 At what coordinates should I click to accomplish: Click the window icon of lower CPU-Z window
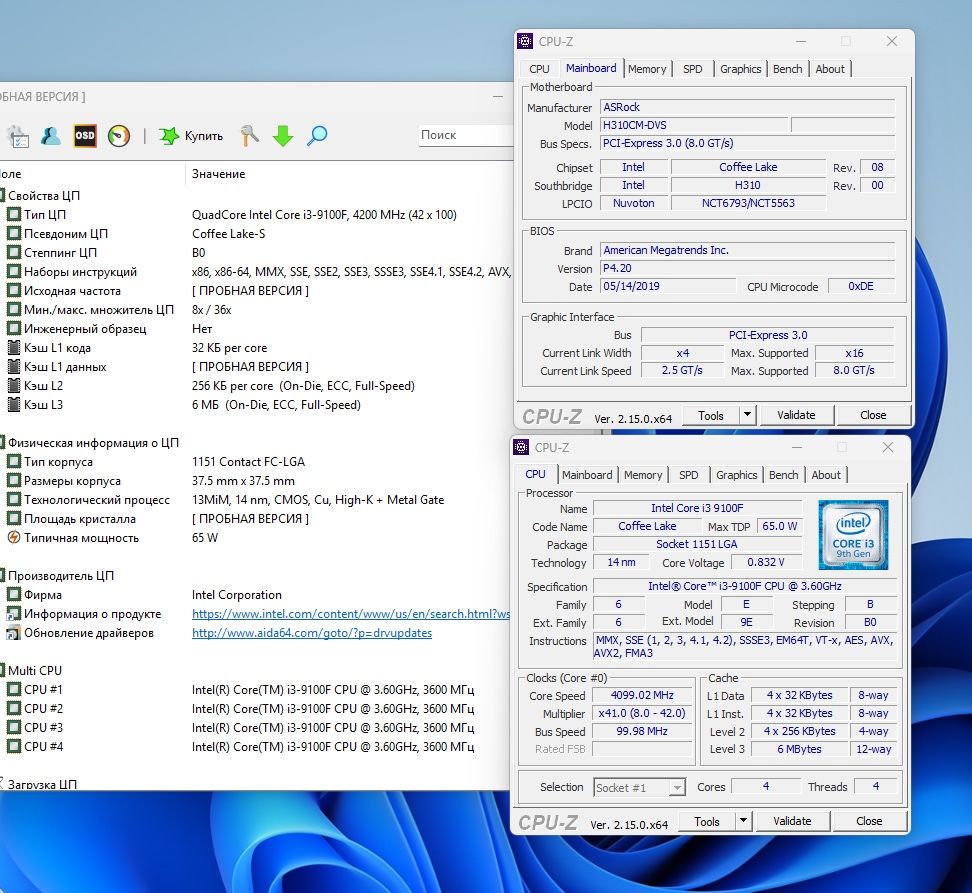tap(521, 447)
